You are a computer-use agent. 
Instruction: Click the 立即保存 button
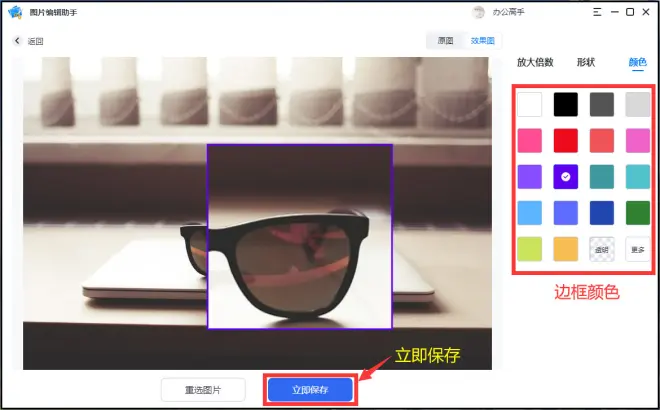point(310,390)
